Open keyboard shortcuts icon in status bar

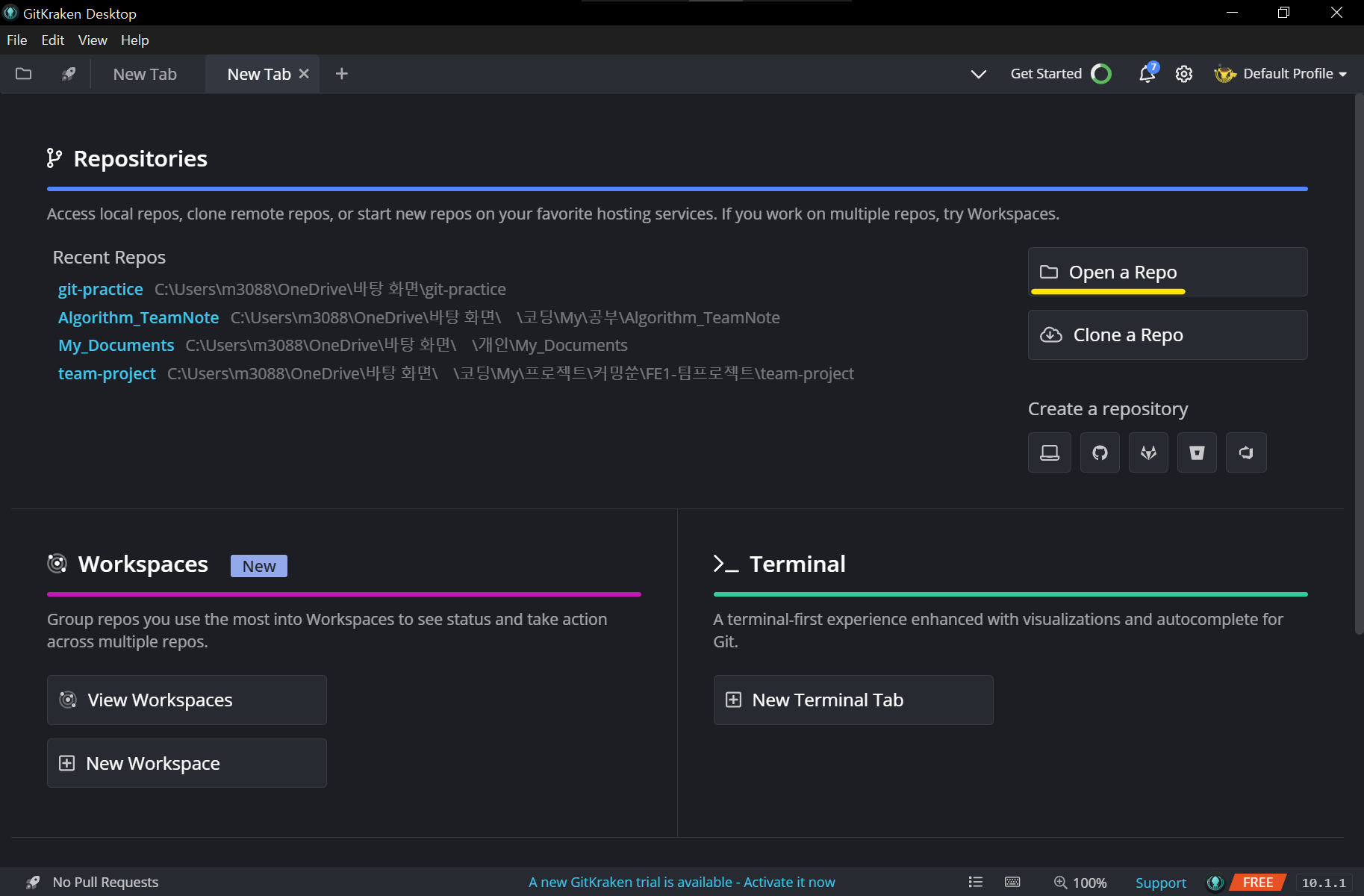pos(1012,882)
